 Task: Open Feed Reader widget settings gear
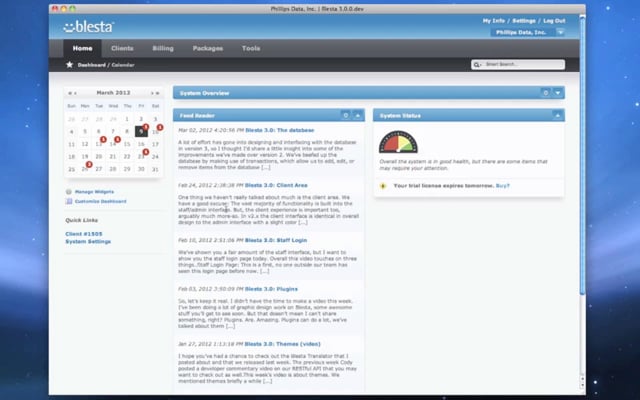346,116
